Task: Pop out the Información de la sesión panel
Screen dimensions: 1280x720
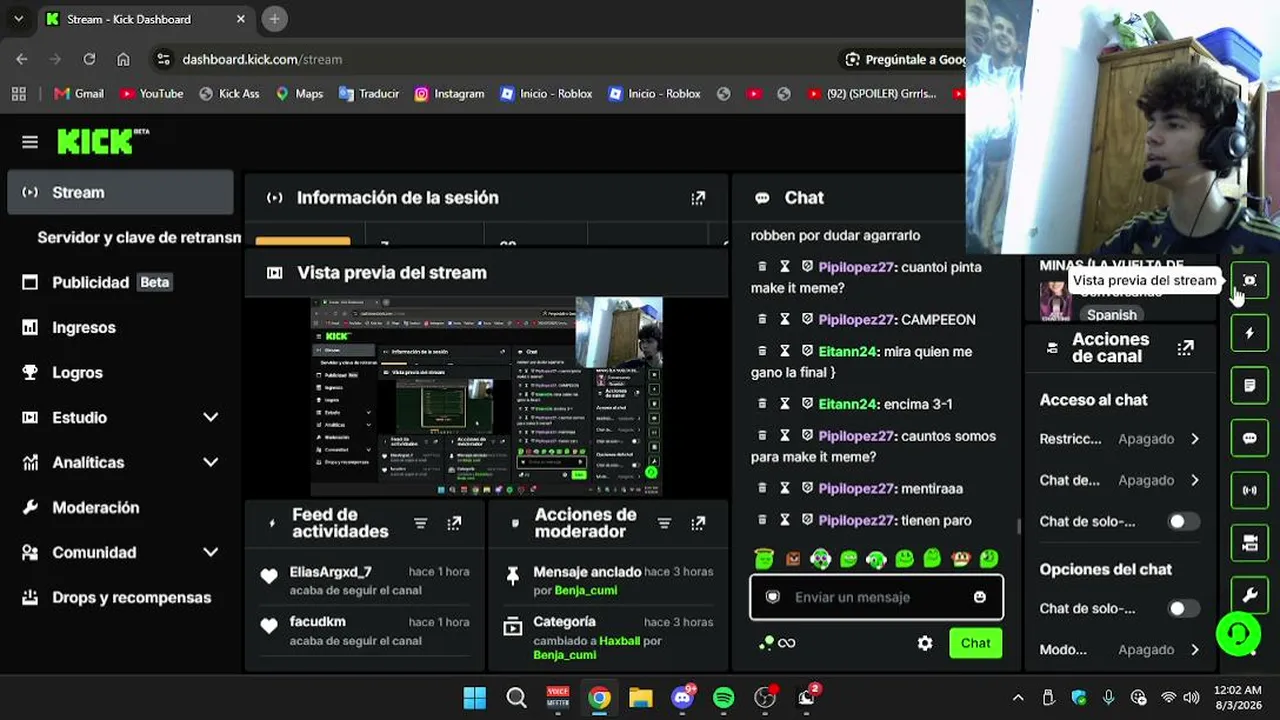Action: (x=698, y=198)
